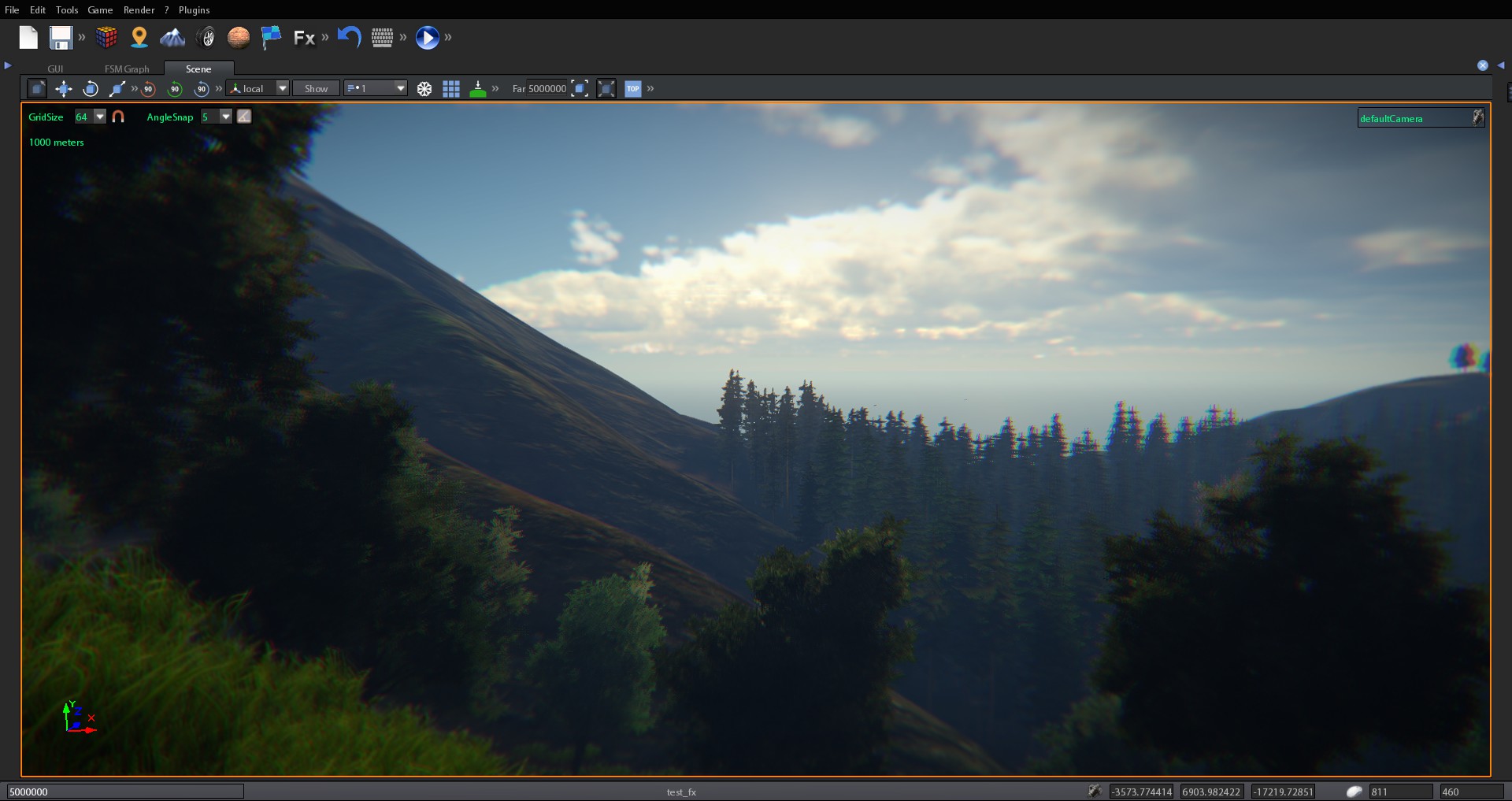Open the material sphere tool

(239, 37)
